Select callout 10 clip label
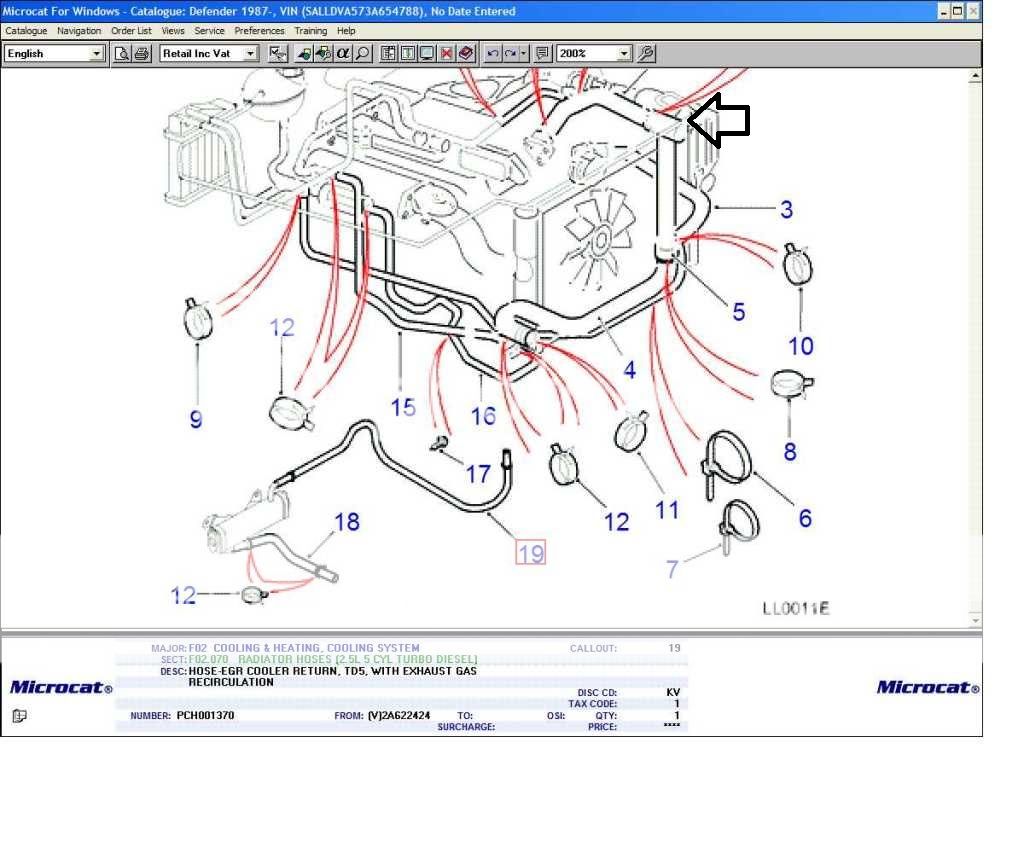 (x=801, y=346)
